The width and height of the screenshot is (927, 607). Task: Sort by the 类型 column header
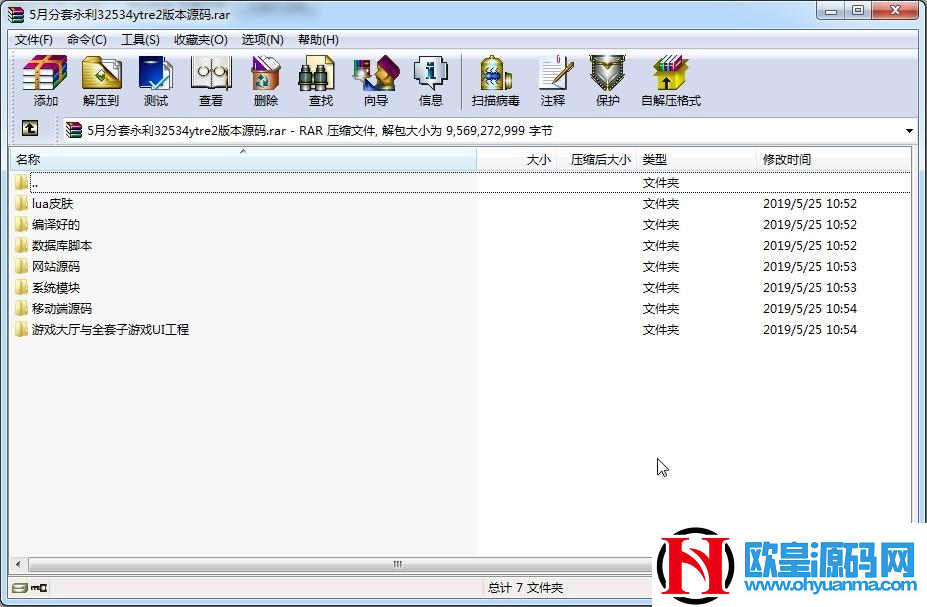point(696,160)
